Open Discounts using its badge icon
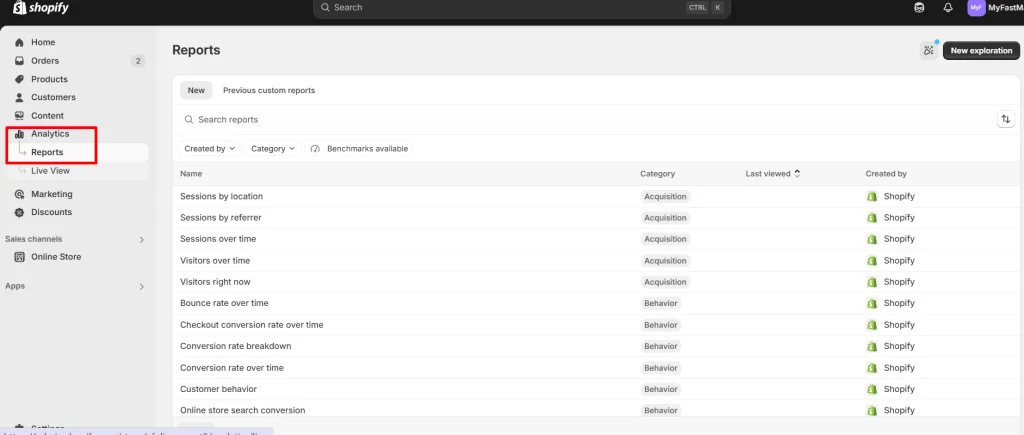Image resolution: width=1024 pixels, height=435 pixels. point(20,212)
